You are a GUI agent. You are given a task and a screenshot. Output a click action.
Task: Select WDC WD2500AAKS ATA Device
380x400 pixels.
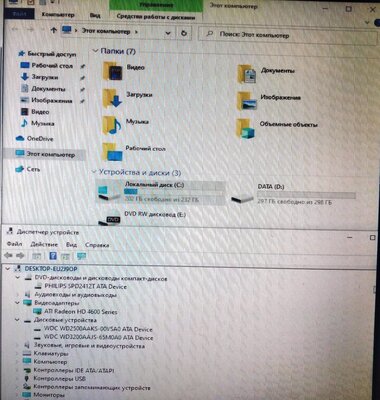[98, 329]
